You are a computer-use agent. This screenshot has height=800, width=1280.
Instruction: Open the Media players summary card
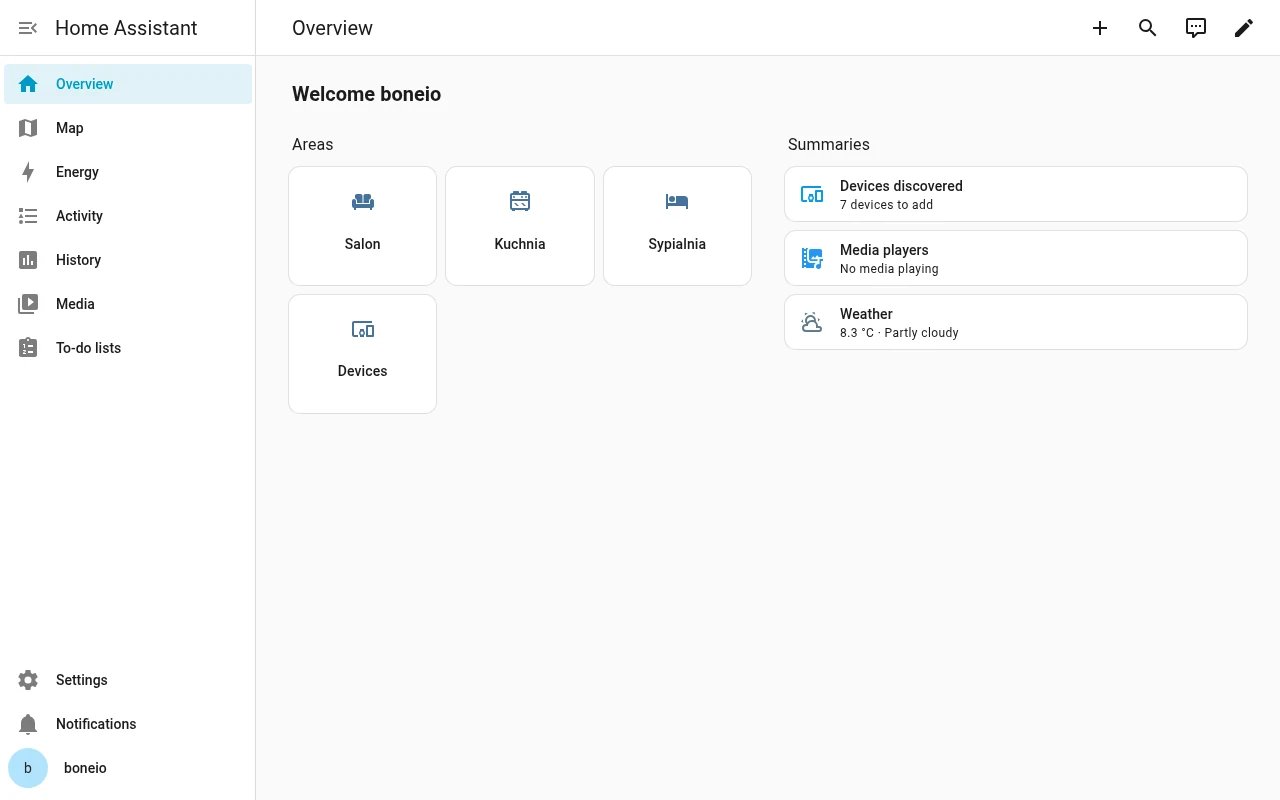1016,258
